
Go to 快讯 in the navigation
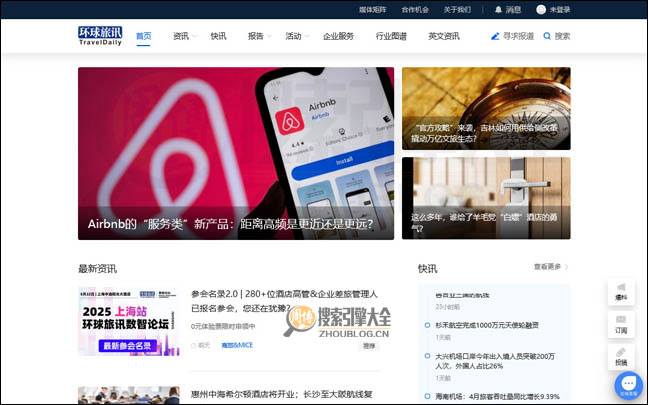point(218,36)
